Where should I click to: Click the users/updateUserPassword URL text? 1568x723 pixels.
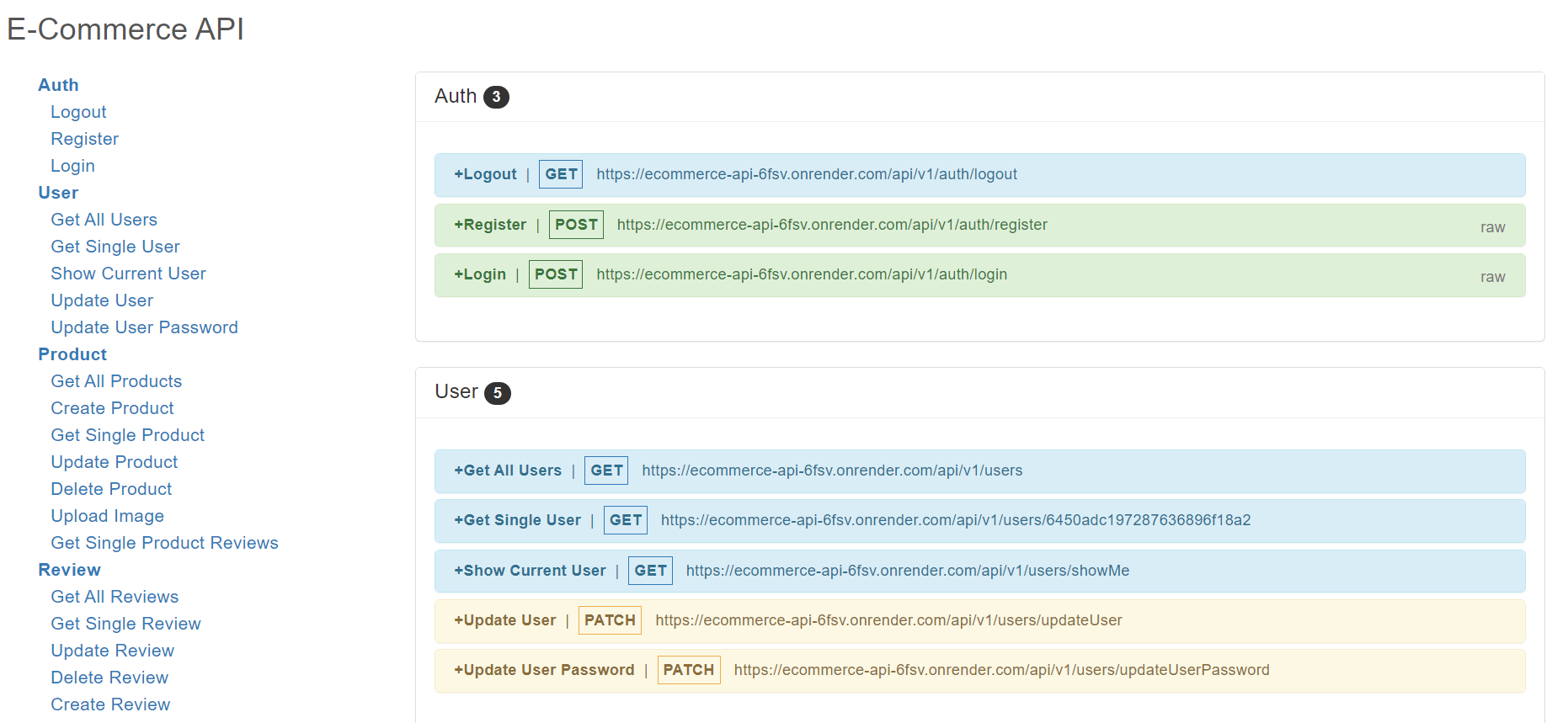coord(1001,670)
